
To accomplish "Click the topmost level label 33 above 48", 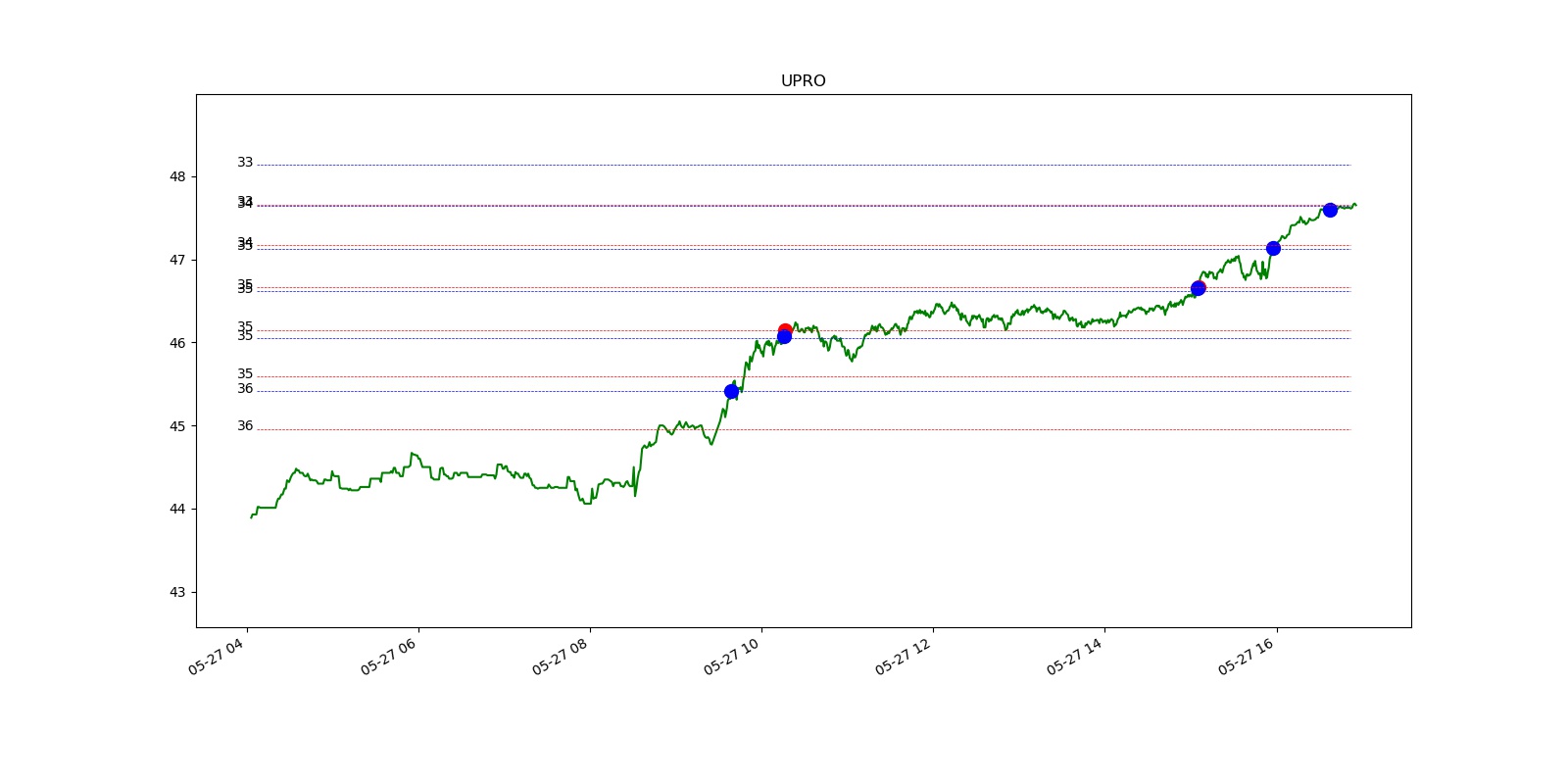I will point(245,163).
